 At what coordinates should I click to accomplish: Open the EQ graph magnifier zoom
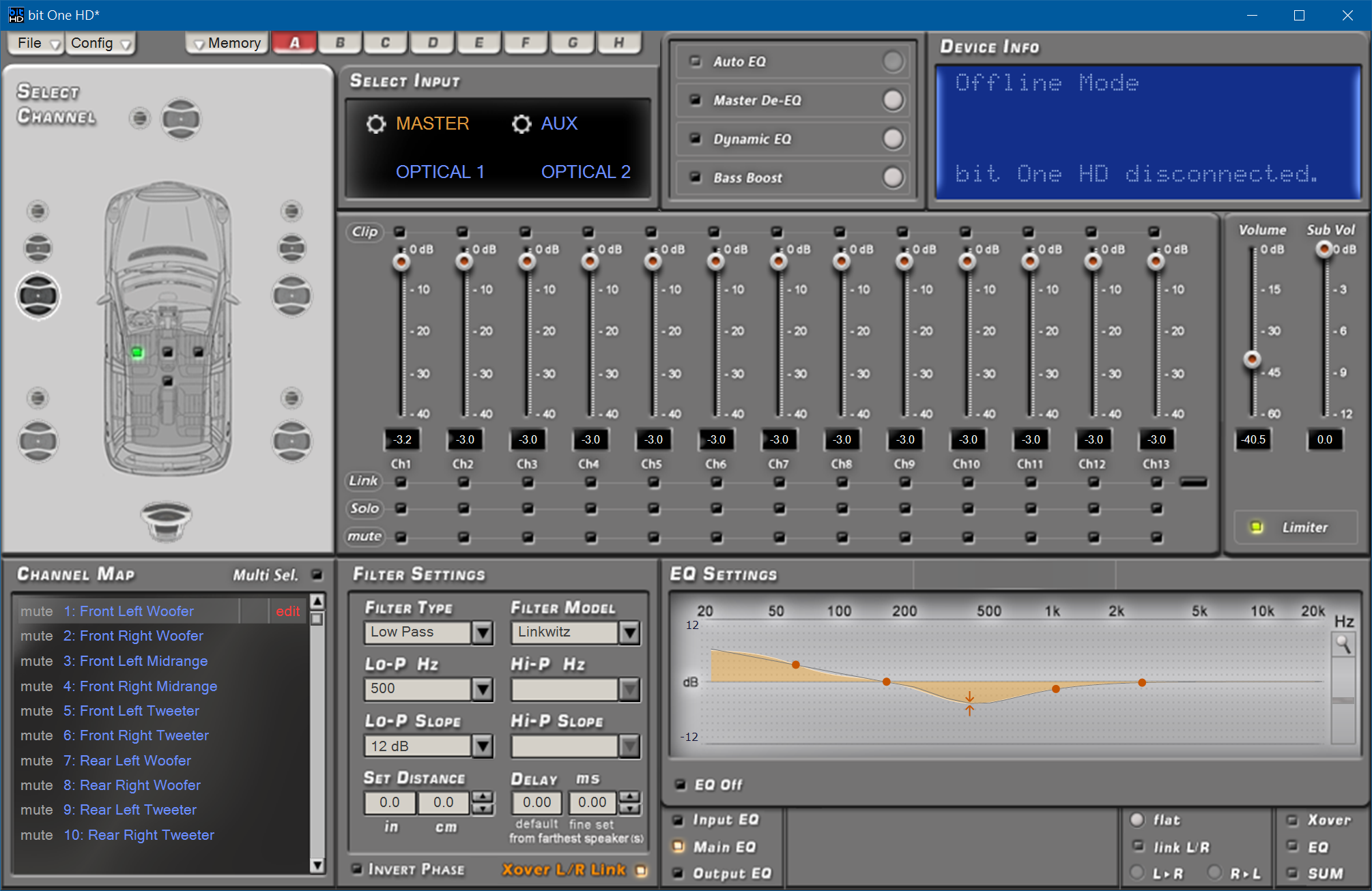[x=1343, y=644]
